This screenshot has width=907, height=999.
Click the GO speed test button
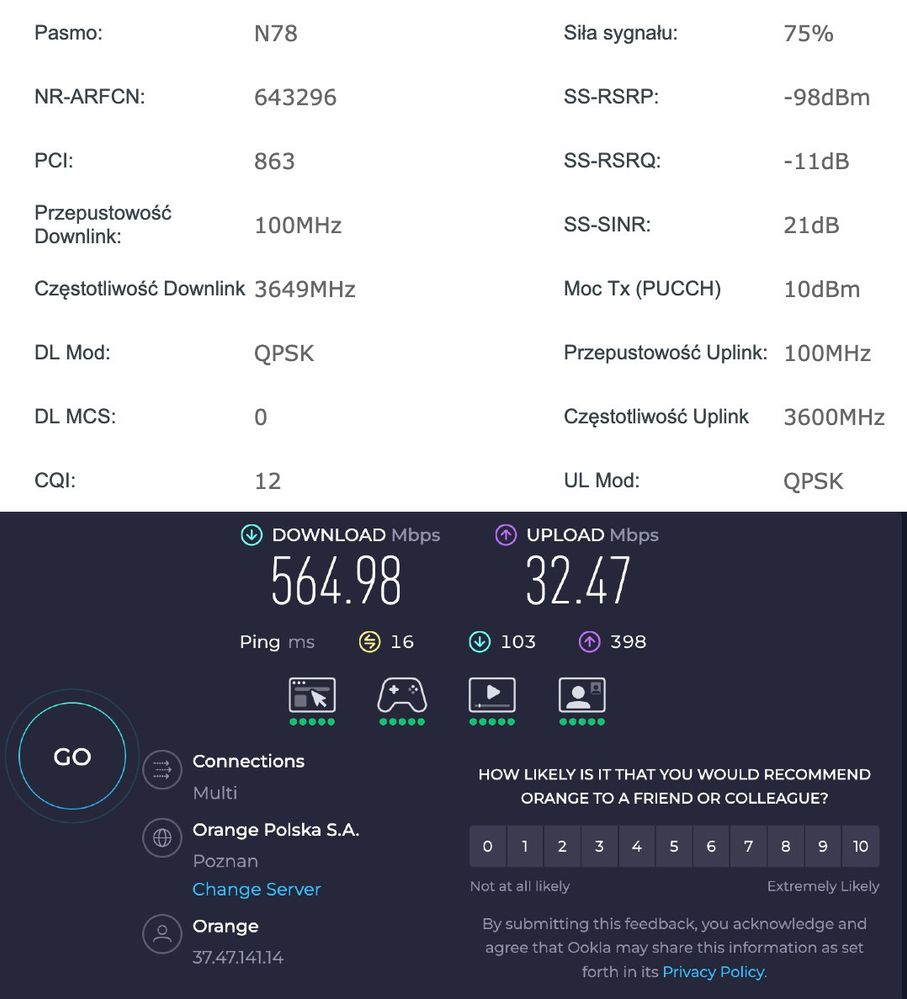72,757
